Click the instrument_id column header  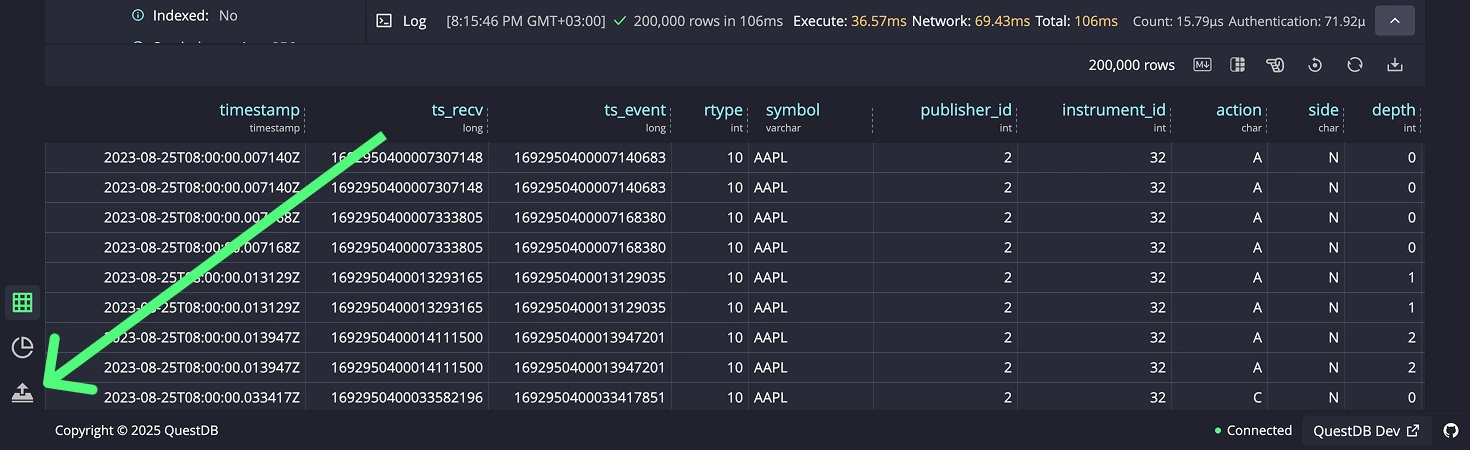(1113, 110)
